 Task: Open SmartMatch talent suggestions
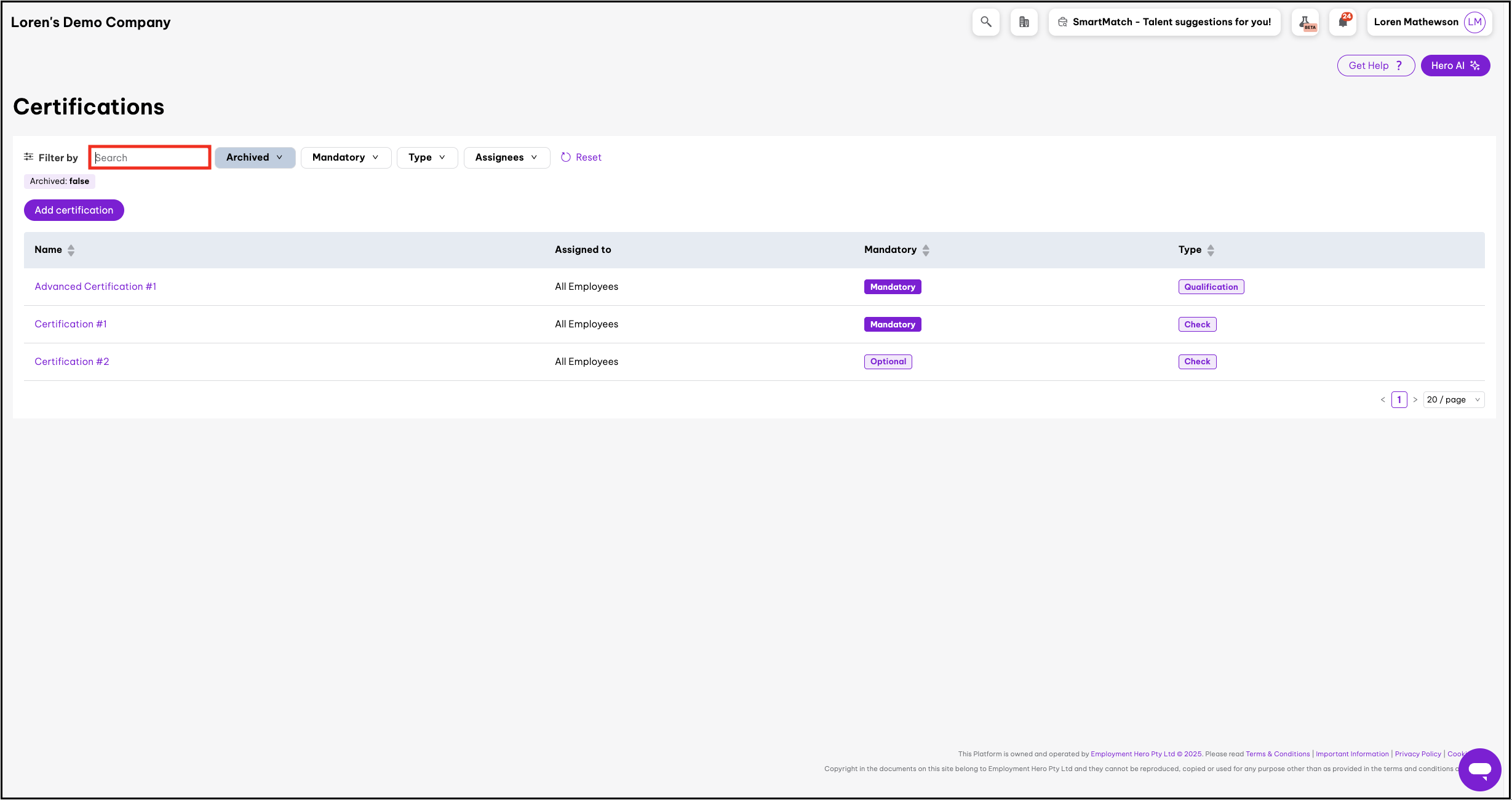(x=1164, y=22)
